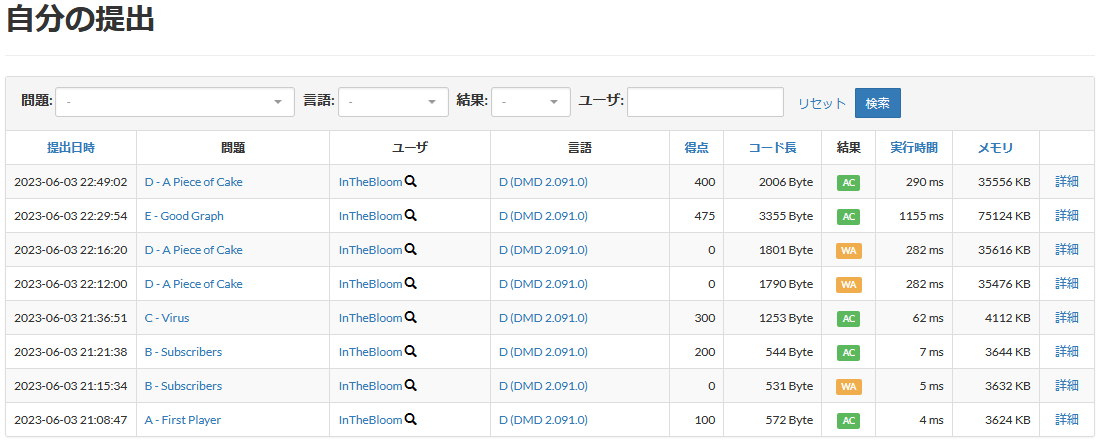Viewport: 1099px width, 441px height.
Task: Click the WA badge in the 22:12:00 row
Action: [x=848, y=285]
